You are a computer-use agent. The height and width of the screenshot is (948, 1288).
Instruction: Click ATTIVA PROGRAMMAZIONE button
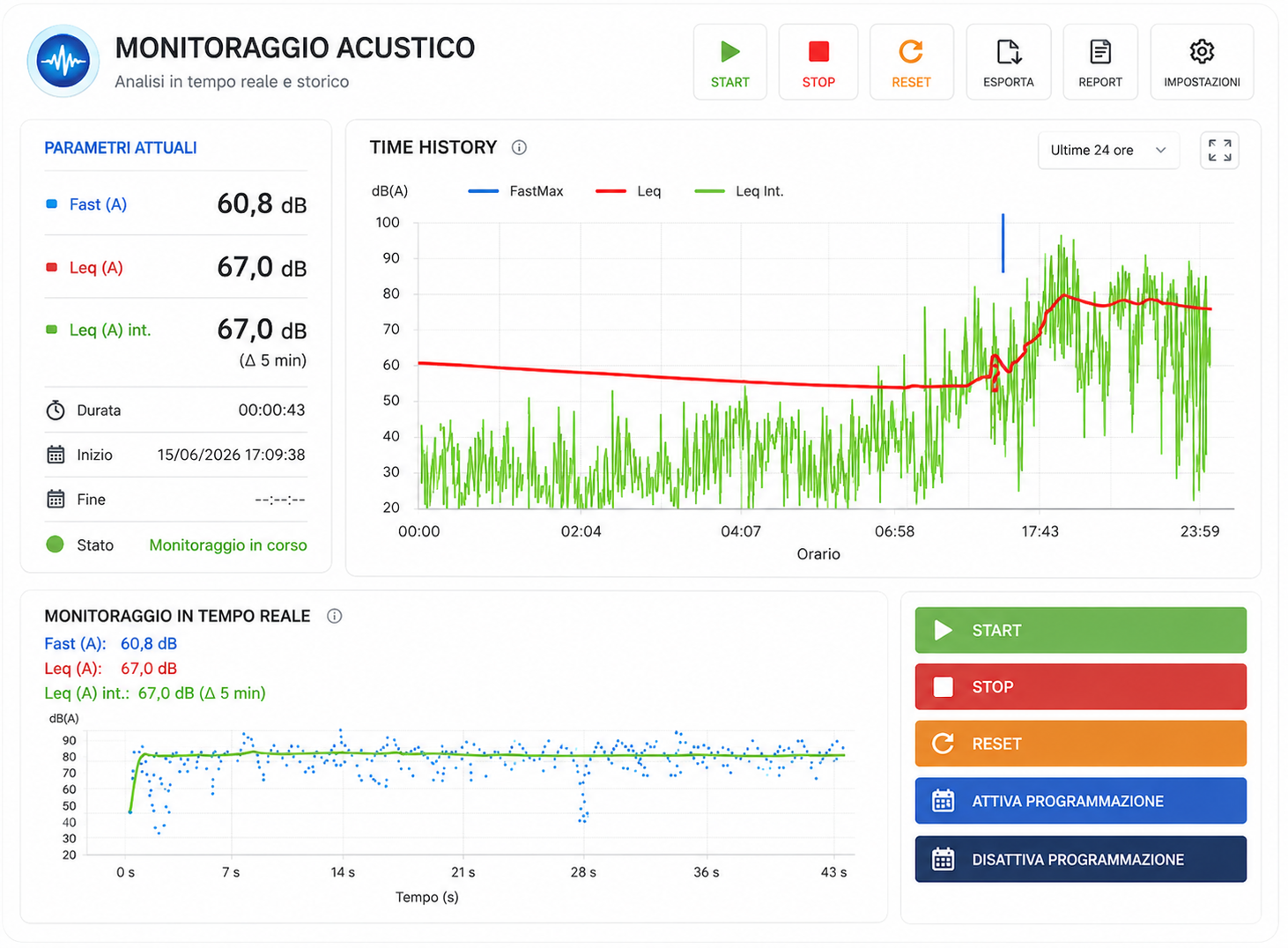pos(1080,801)
